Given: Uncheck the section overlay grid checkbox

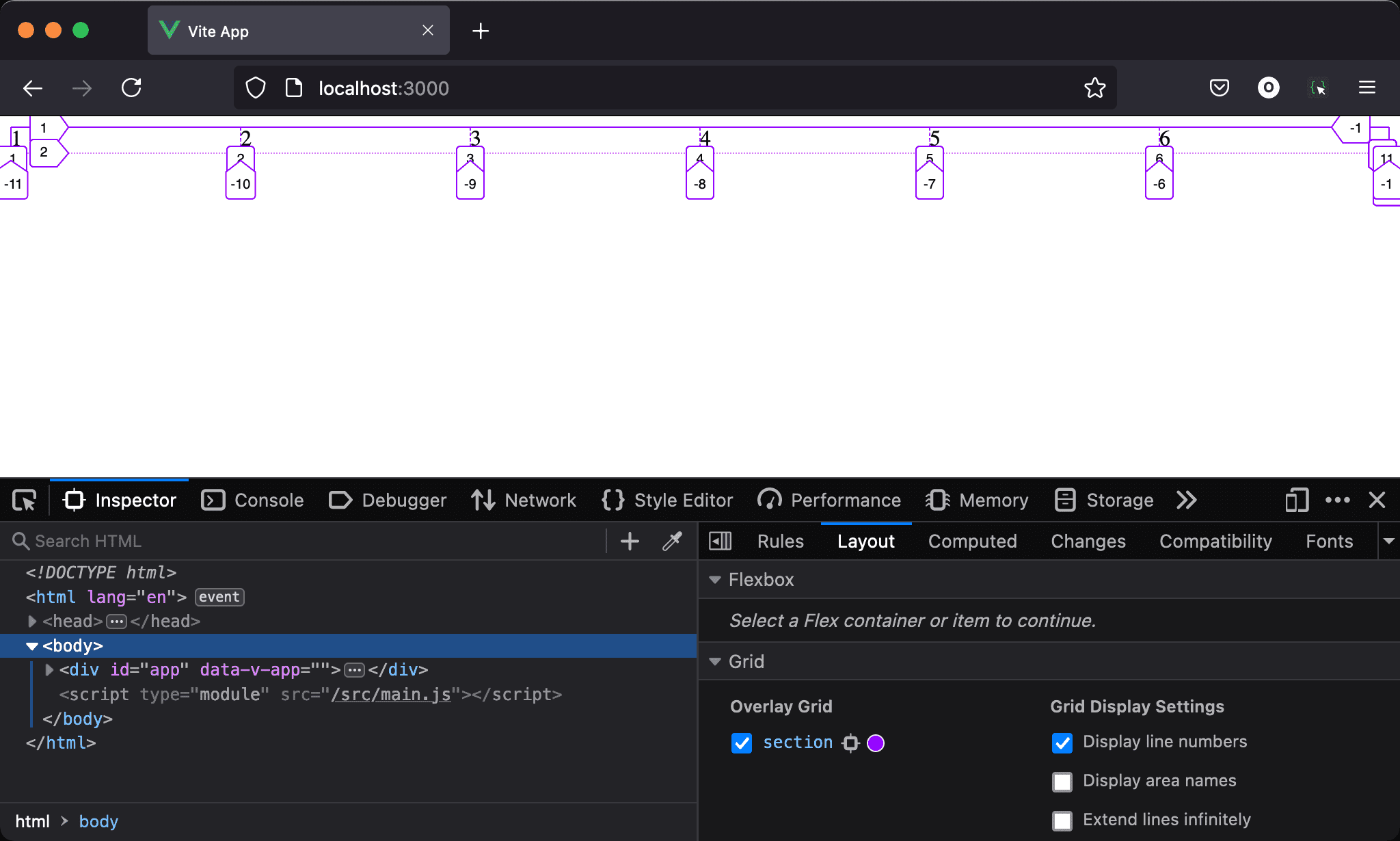Looking at the screenshot, I should pos(742,743).
